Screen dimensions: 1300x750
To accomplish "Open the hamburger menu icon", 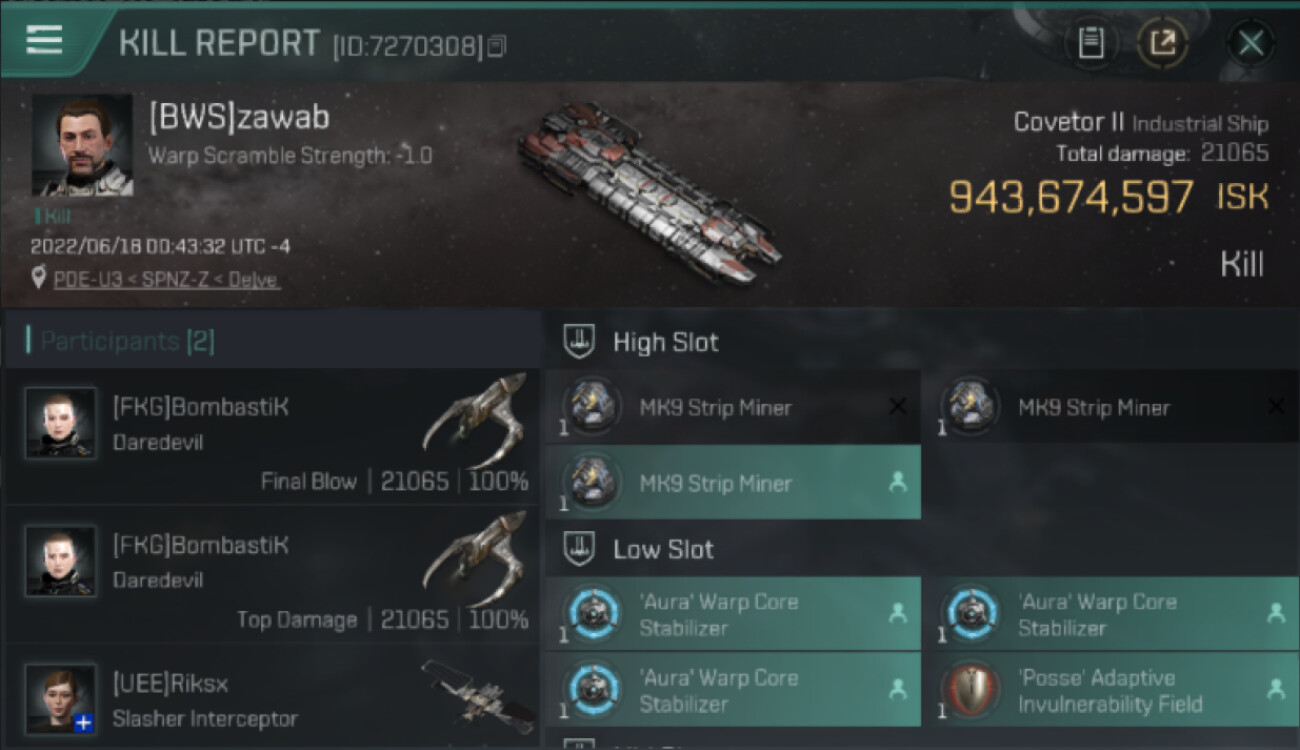I will coord(44,40).
